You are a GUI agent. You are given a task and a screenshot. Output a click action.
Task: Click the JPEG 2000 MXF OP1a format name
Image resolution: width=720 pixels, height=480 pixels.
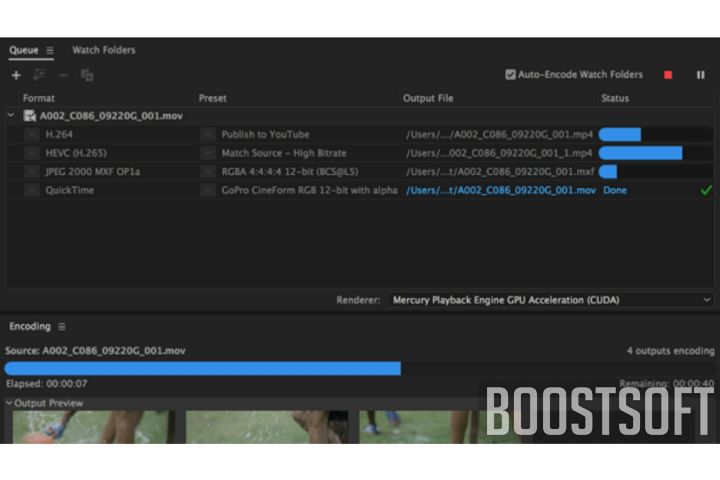coord(92,171)
